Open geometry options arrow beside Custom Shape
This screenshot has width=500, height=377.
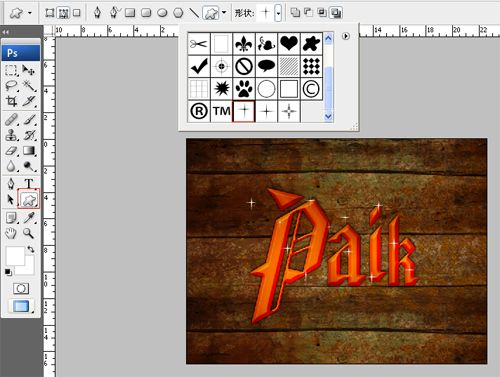pyautogui.click(x=224, y=13)
